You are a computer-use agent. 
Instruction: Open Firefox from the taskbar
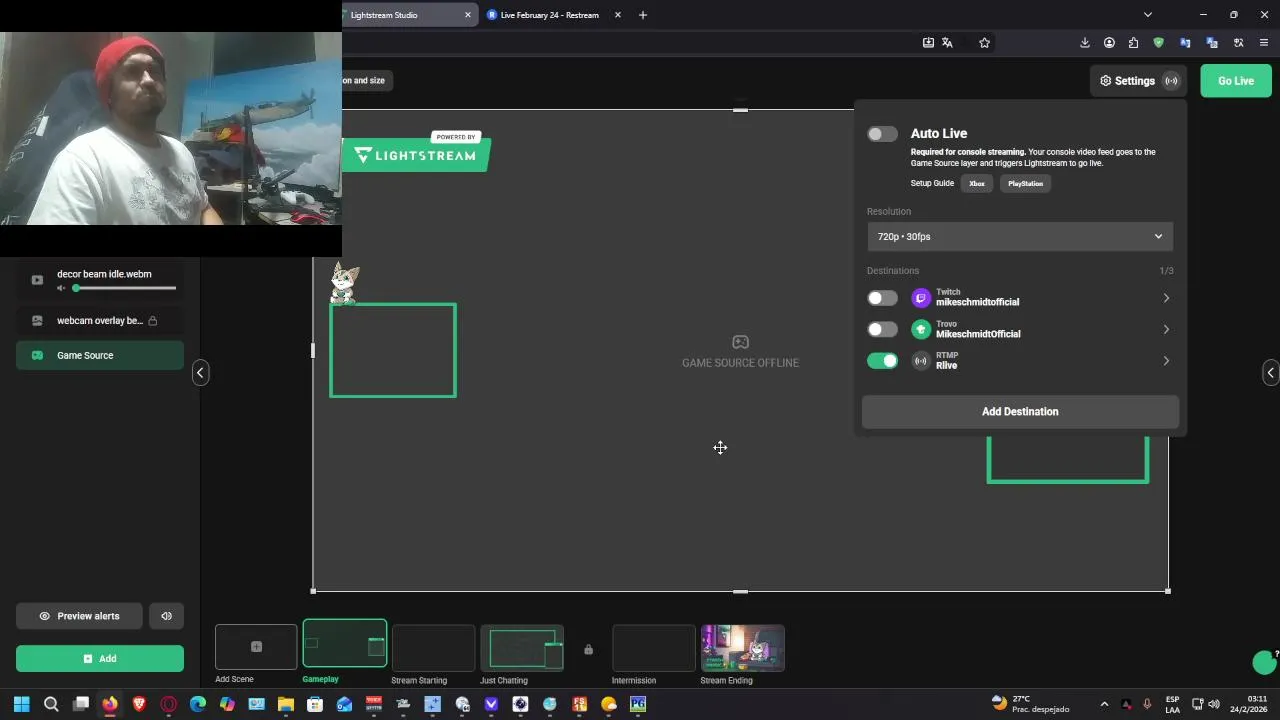[110, 704]
